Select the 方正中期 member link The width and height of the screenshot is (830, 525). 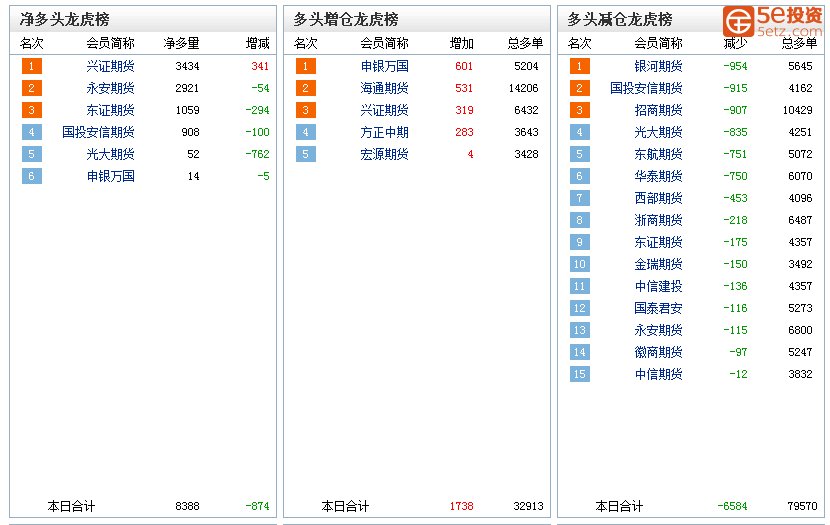point(385,132)
